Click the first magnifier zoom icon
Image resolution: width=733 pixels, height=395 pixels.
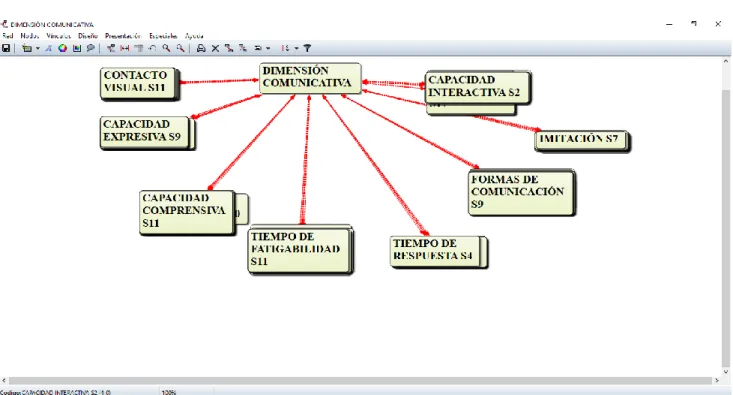[x=166, y=48]
